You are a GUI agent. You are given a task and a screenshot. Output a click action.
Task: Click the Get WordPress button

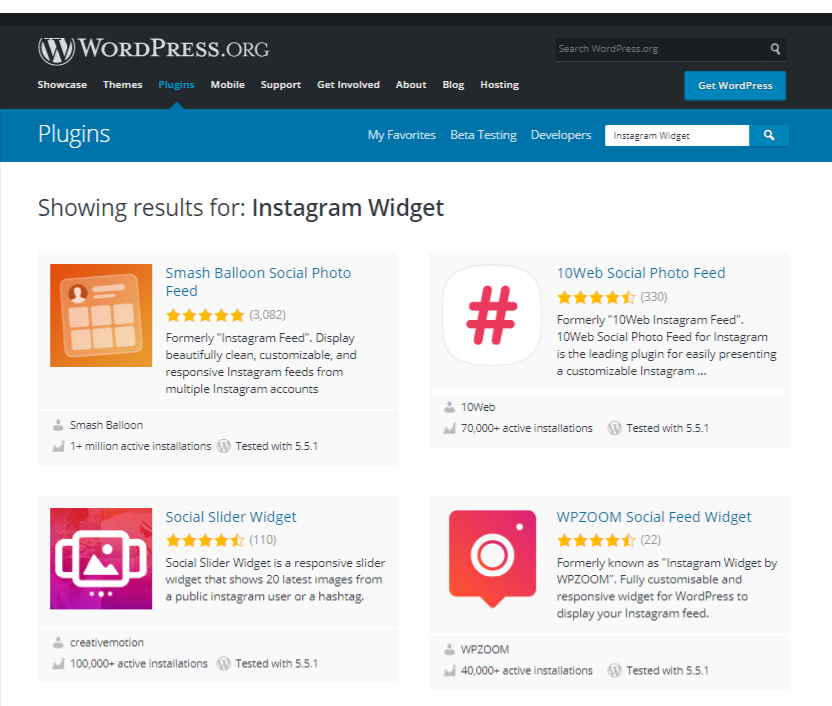coord(735,85)
